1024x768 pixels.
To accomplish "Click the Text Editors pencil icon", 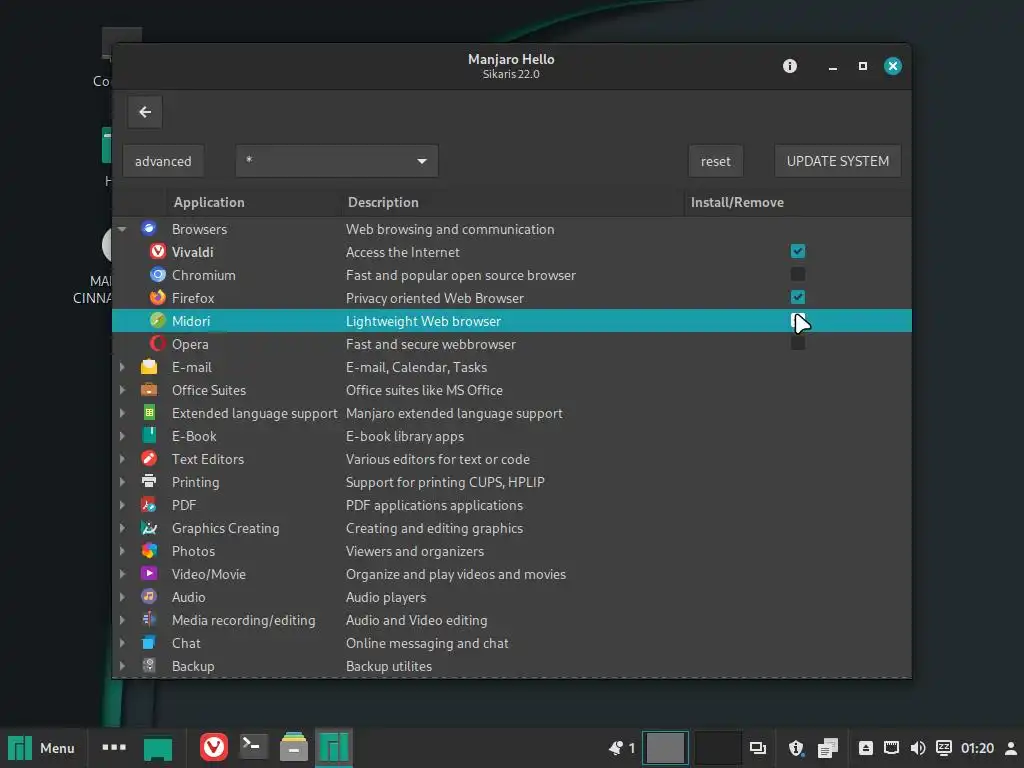I will tap(149, 458).
